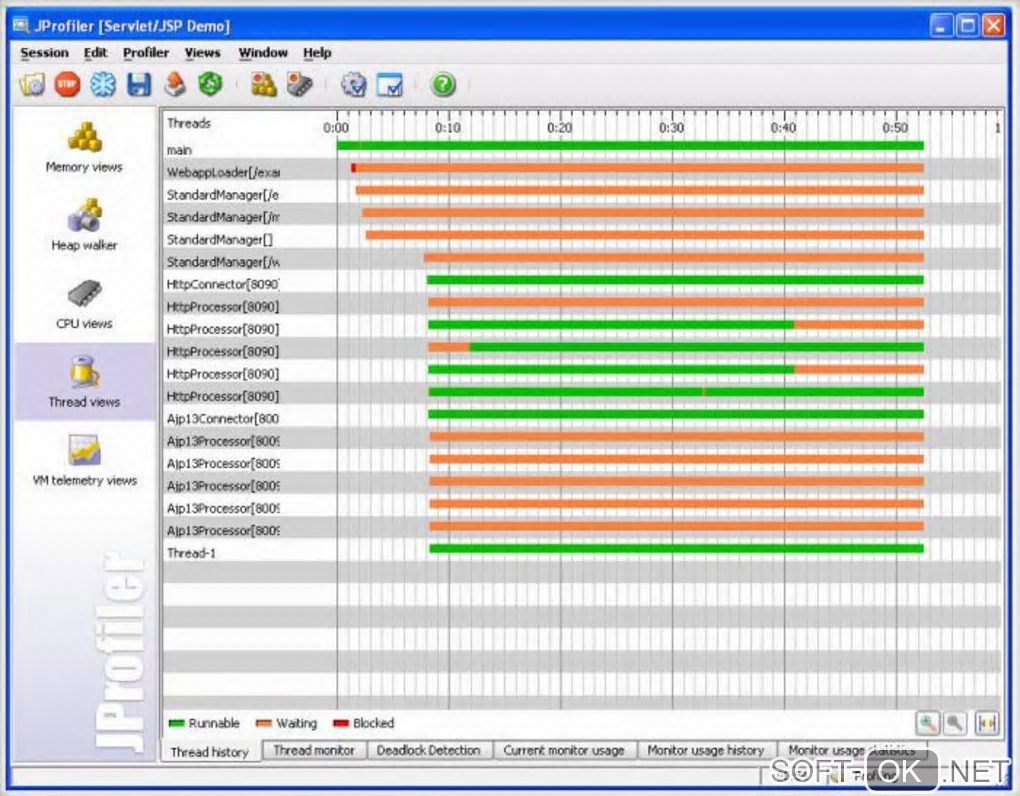
Task: Click the orange Waiting legend swatch
Action: click(263, 723)
